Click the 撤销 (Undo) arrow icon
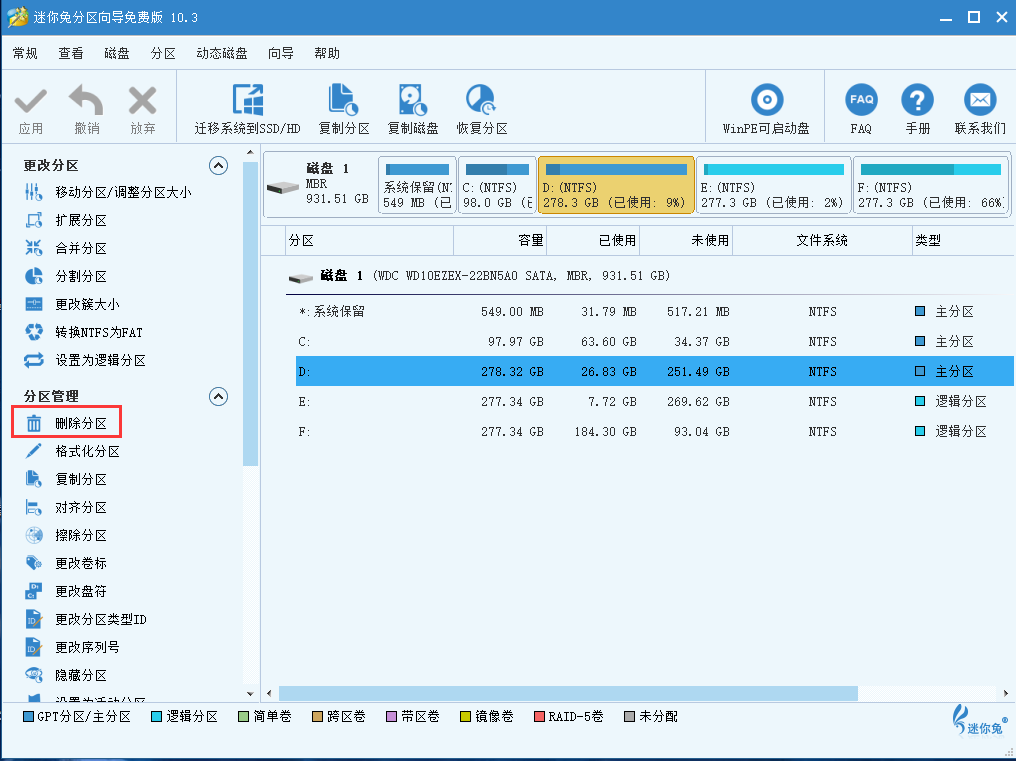Image resolution: width=1016 pixels, height=761 pixels. click(x=86, y=100)
